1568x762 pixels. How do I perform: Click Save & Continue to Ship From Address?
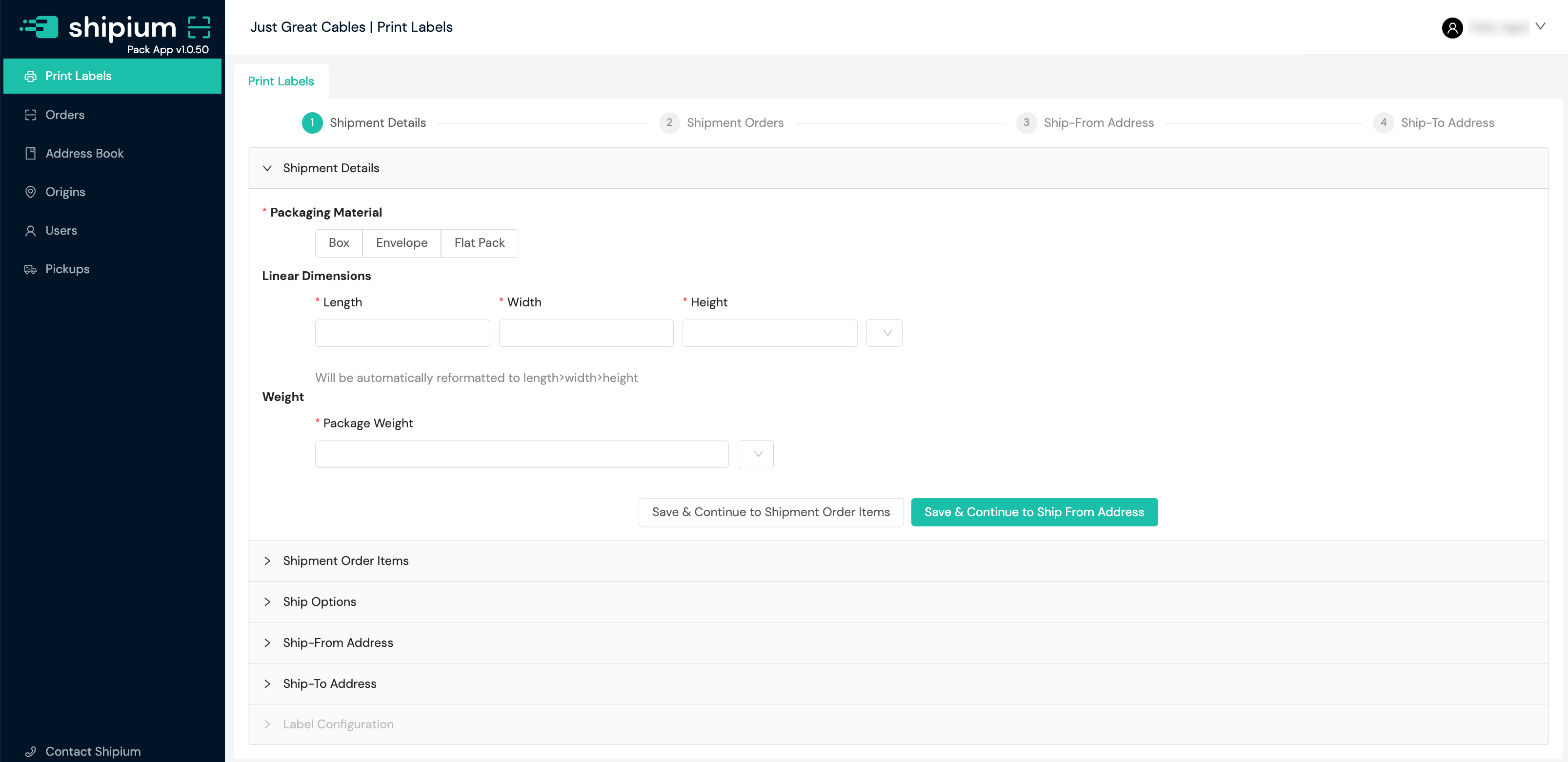click(1034, 512)
